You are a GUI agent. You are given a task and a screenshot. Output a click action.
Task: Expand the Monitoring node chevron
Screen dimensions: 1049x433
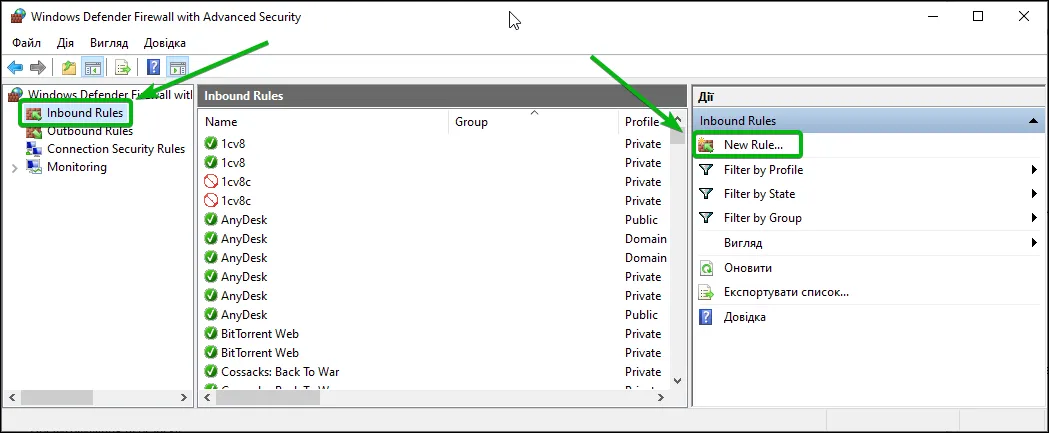[15, 167]
